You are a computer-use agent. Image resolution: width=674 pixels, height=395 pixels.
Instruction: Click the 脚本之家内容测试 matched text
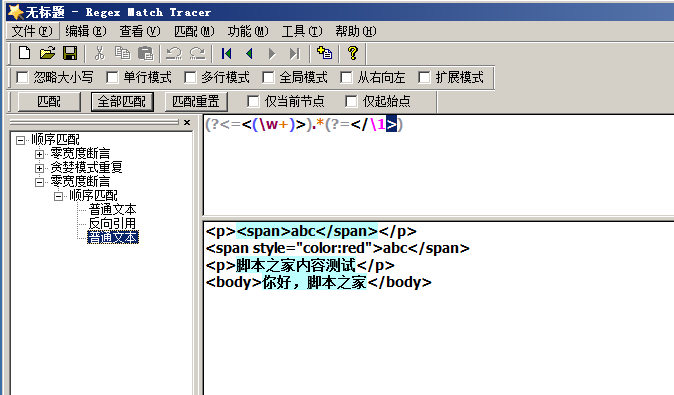pyautogui.click(x=296, y=265)
